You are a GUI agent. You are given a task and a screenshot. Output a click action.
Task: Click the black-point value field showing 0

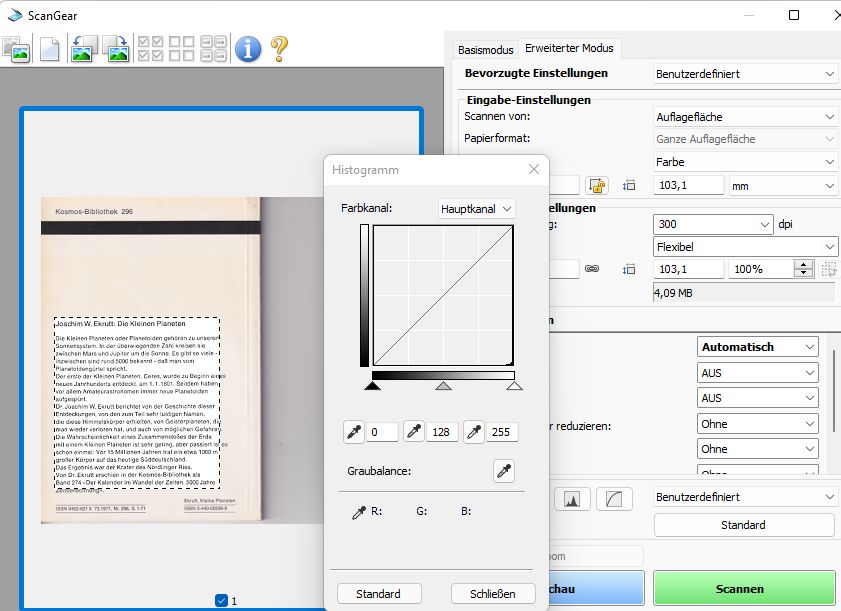382,432
